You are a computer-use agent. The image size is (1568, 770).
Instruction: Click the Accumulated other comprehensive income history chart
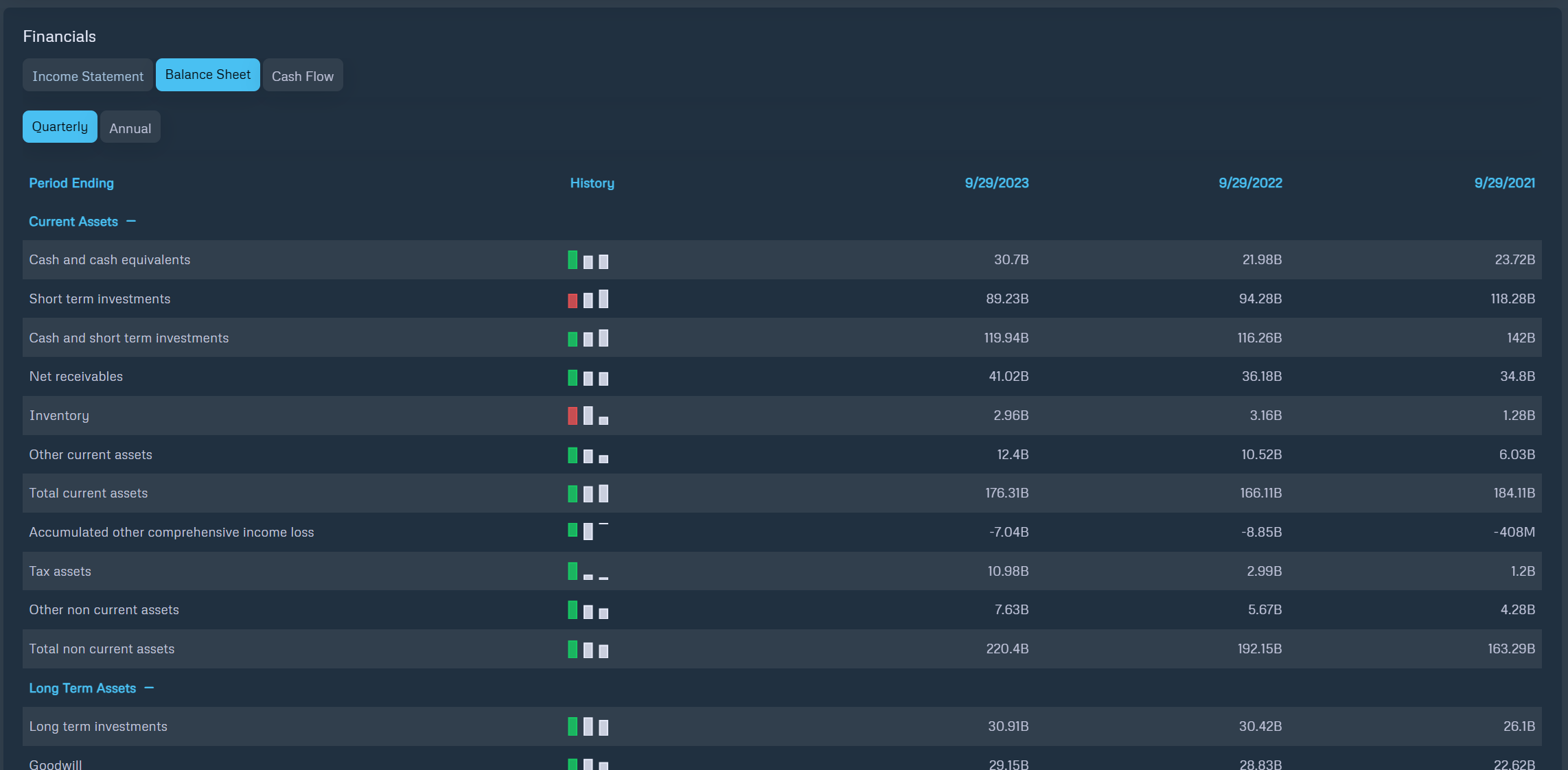[588, 531]
